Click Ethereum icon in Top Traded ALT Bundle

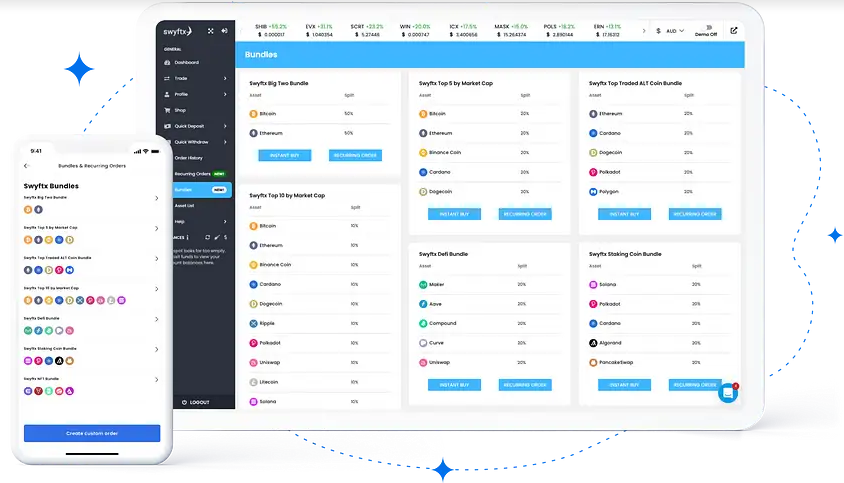click(x=593, y=114)
